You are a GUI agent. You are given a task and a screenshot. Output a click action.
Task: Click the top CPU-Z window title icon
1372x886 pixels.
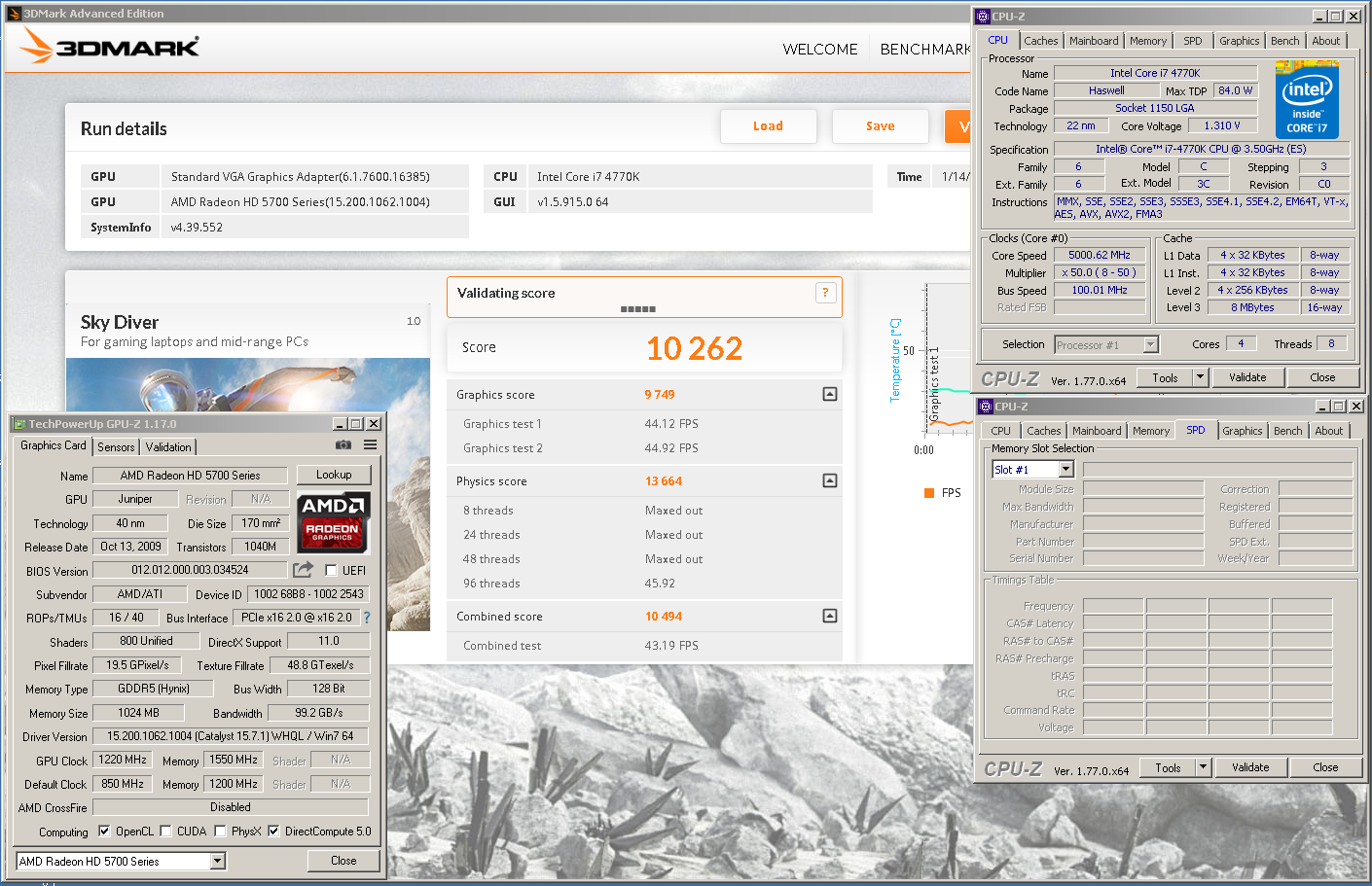point(983,17)
